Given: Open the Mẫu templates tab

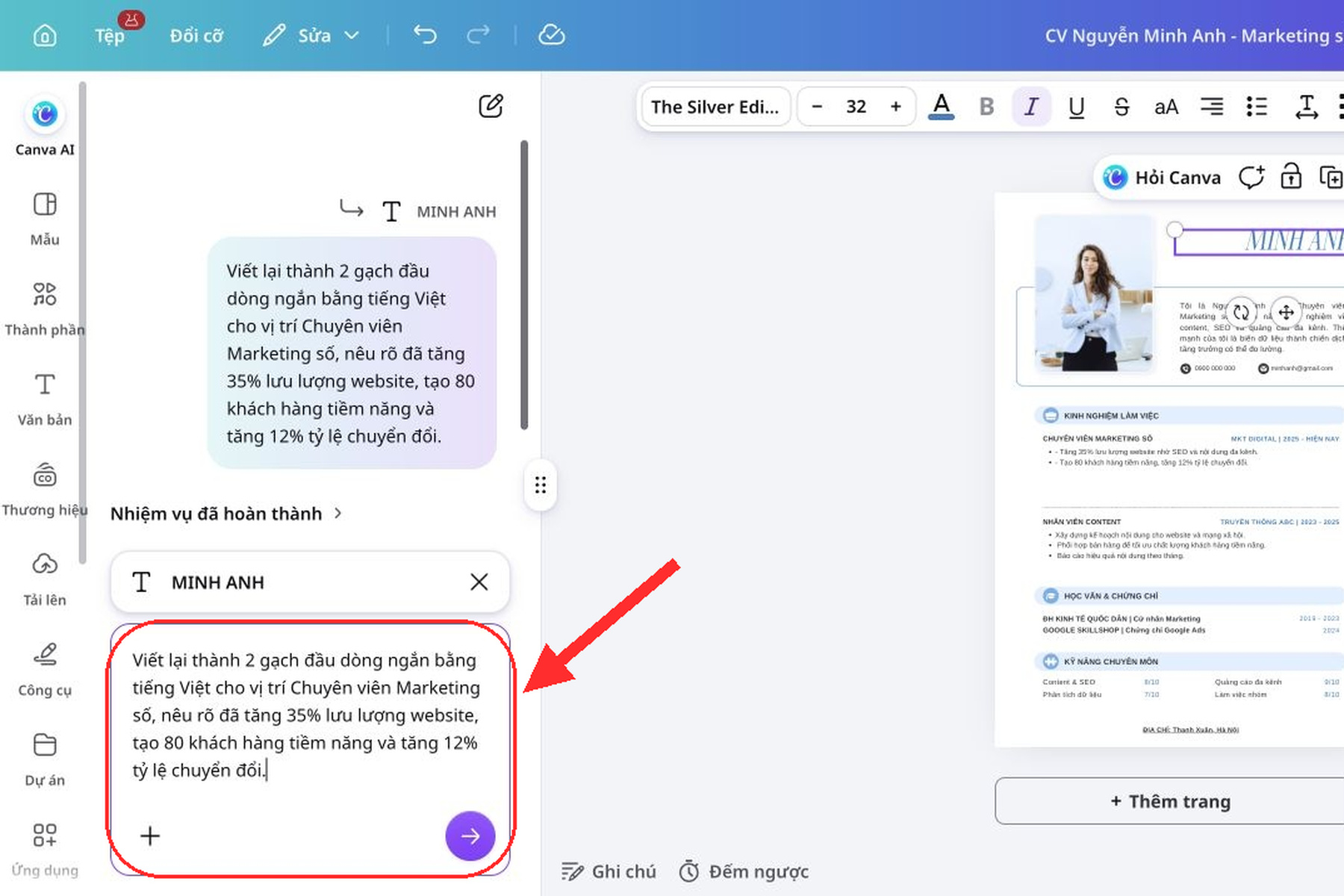Looking at the screenshot, I should (45, 219).
